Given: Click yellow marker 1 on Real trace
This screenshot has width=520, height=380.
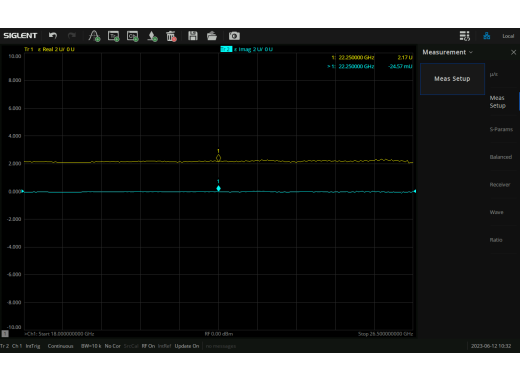Looking at the screenshot, I should tap(218, 158).
